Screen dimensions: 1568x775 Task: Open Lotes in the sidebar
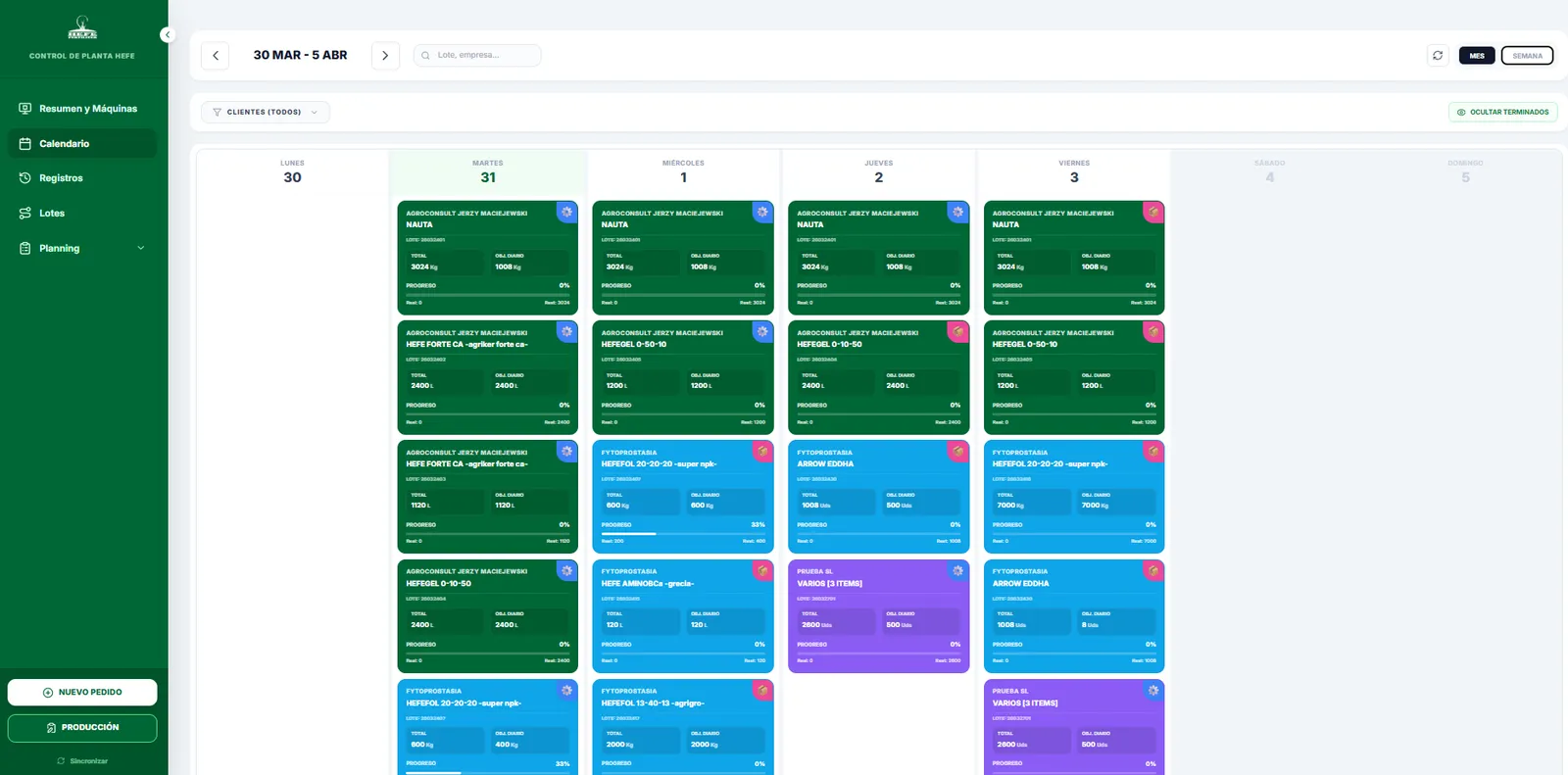pos(82,213)
